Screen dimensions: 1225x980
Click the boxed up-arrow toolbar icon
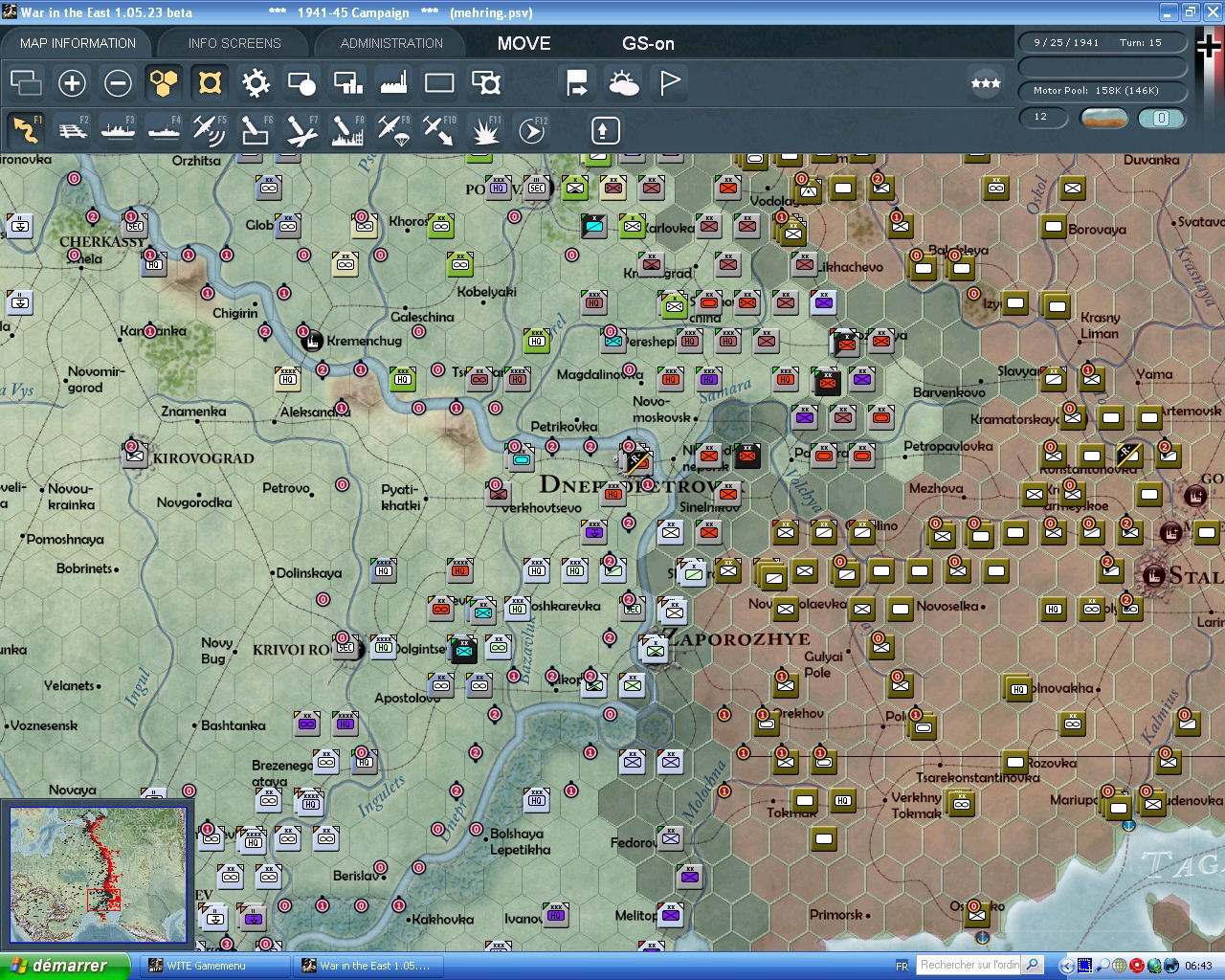pyautogui.click(x=605, y=130)
